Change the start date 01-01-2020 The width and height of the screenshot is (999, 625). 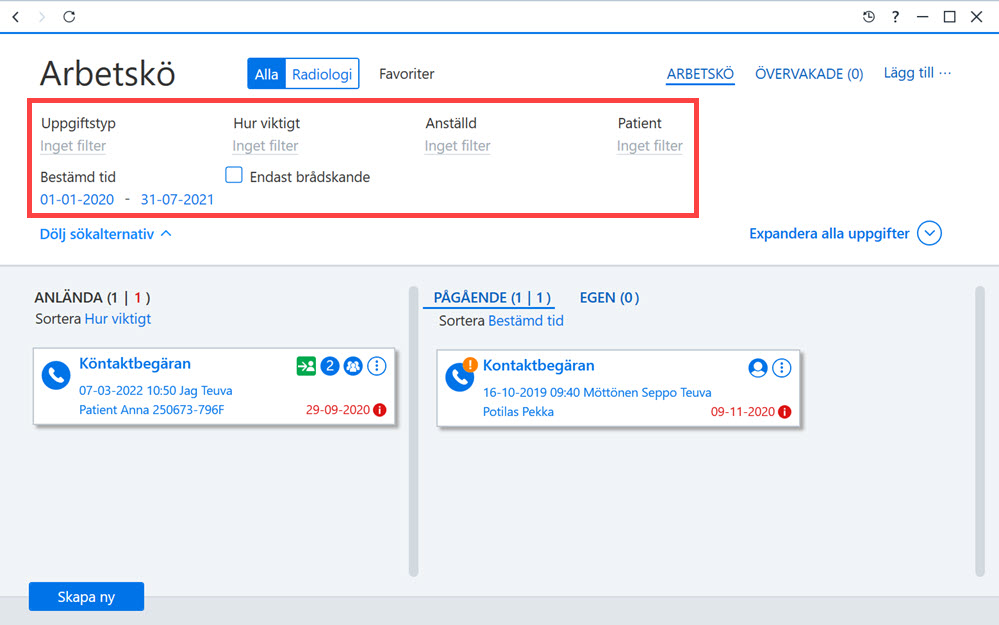pyautogui.click(x=77, y=199)
